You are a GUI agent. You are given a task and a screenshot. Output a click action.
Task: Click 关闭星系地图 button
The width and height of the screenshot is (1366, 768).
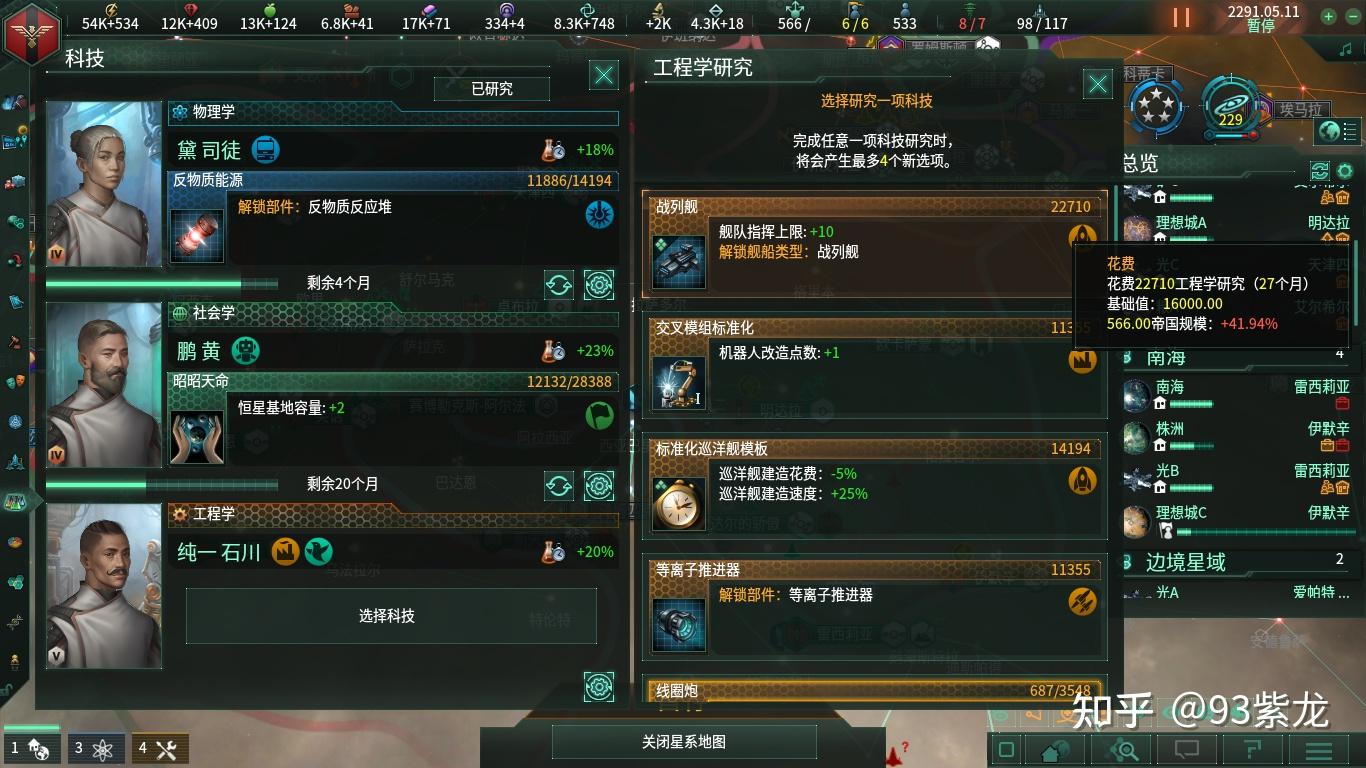point(684,742)
